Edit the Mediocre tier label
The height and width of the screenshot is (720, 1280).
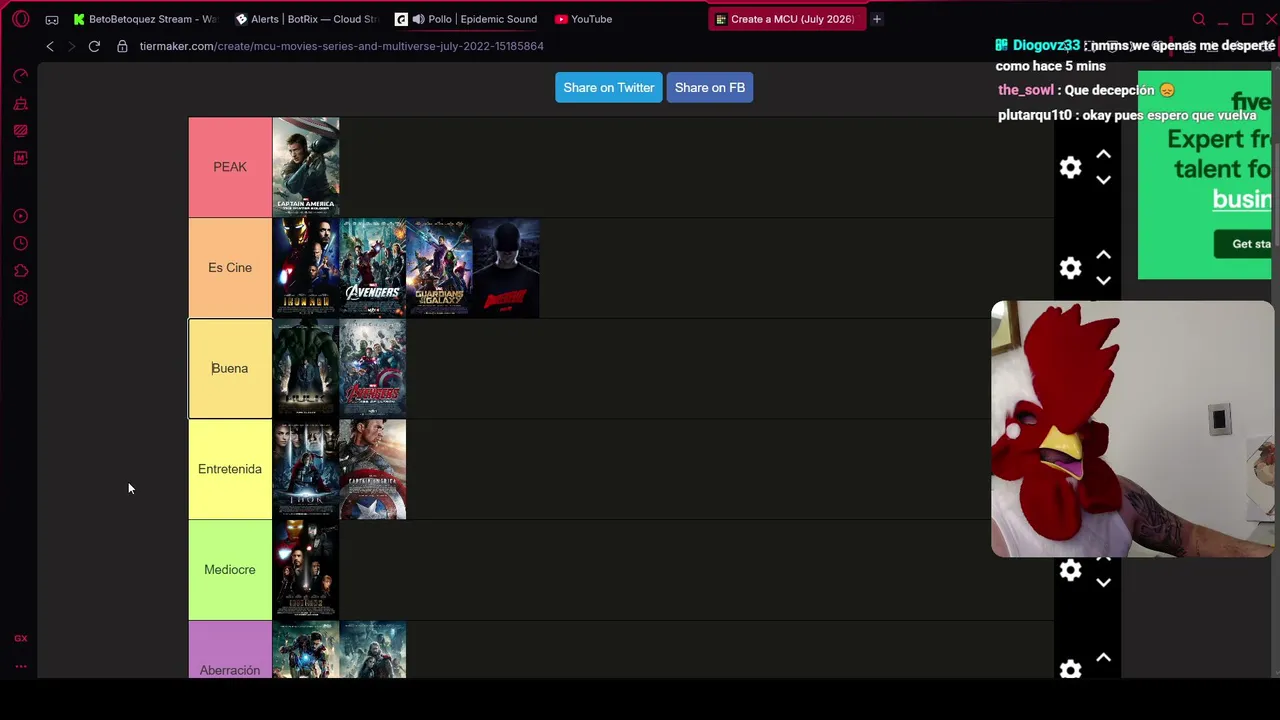click(230, 570)
